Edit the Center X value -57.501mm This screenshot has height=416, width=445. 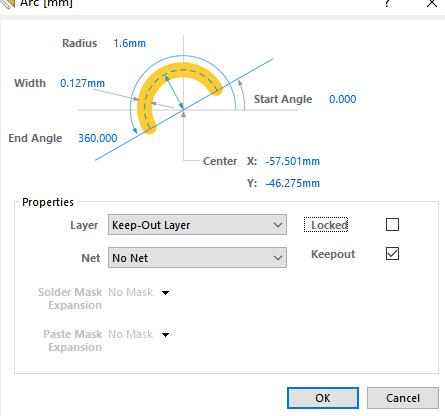point(292,161)
